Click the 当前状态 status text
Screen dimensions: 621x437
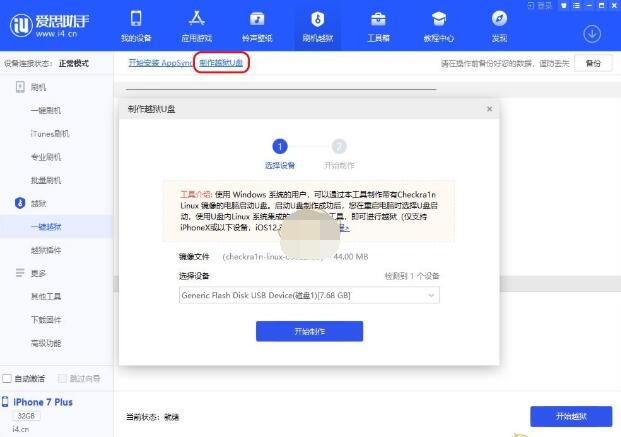pos(152,417)
